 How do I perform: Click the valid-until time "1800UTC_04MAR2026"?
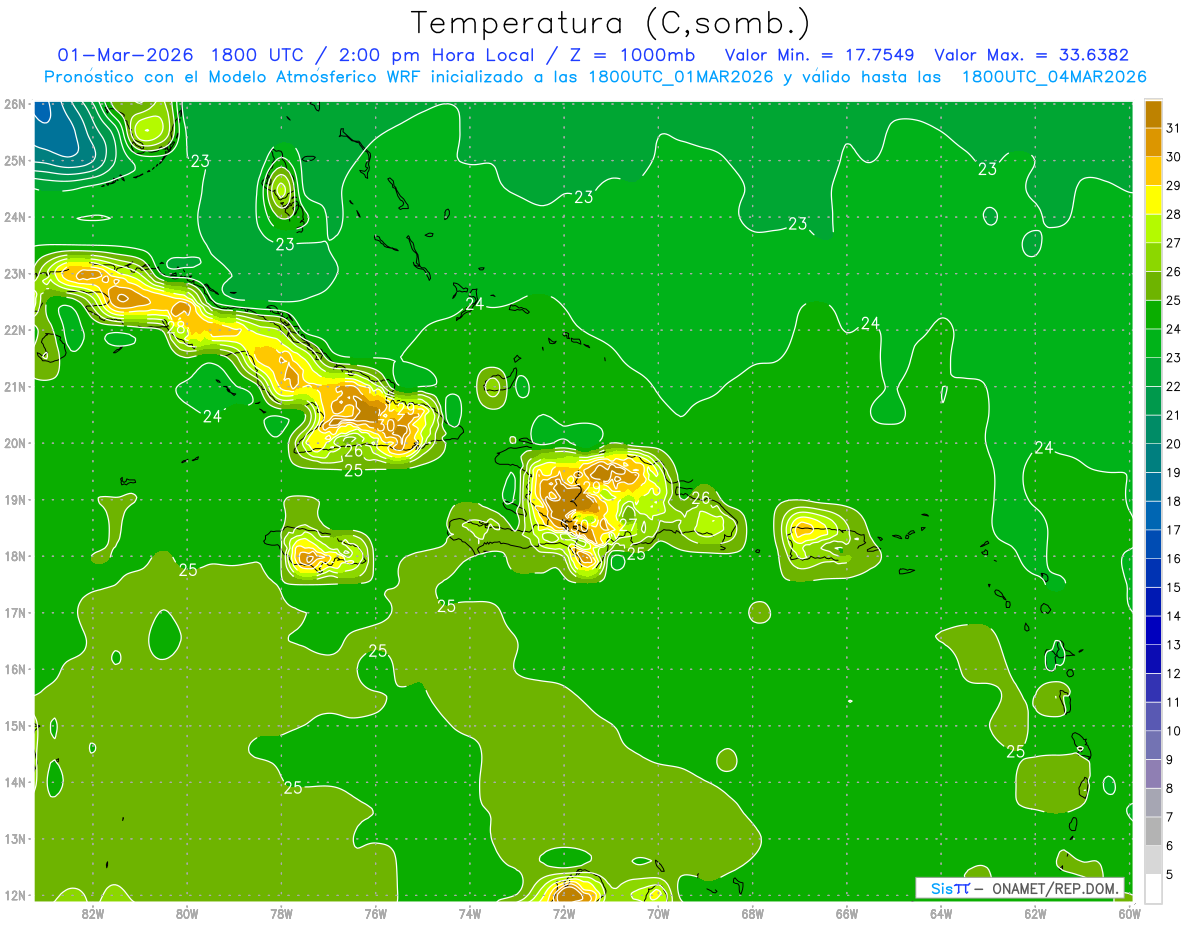[1054, 77]
